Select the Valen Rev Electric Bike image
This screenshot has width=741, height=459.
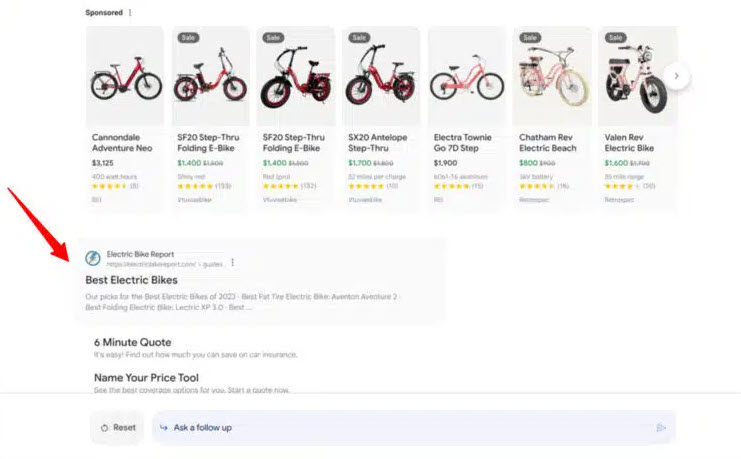point(637,77)
